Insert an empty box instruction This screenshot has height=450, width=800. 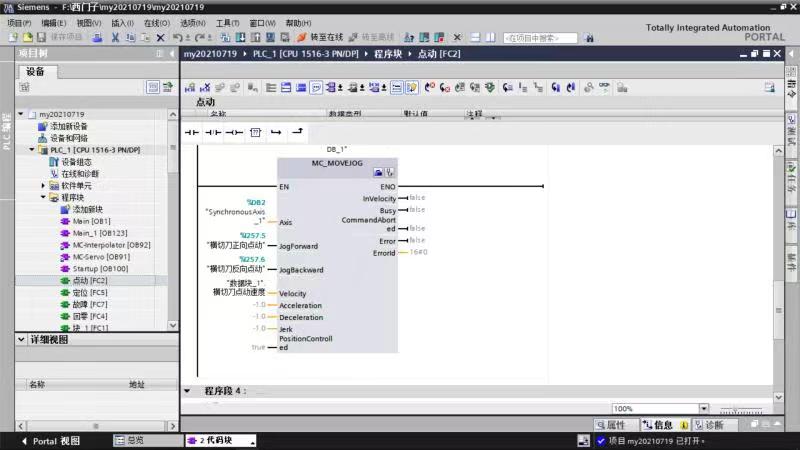256,132
